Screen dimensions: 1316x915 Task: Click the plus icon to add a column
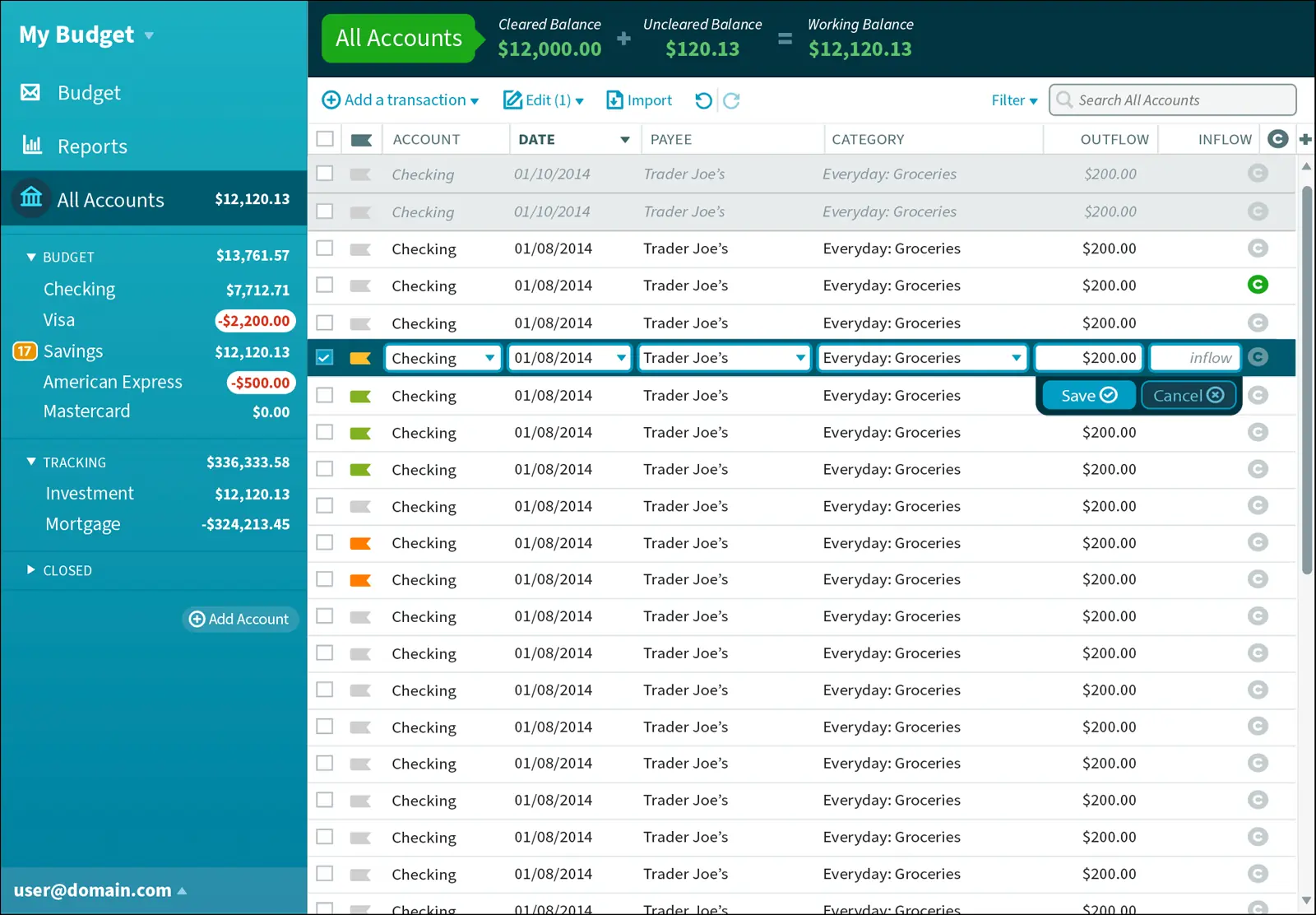tap(1304, 139)
